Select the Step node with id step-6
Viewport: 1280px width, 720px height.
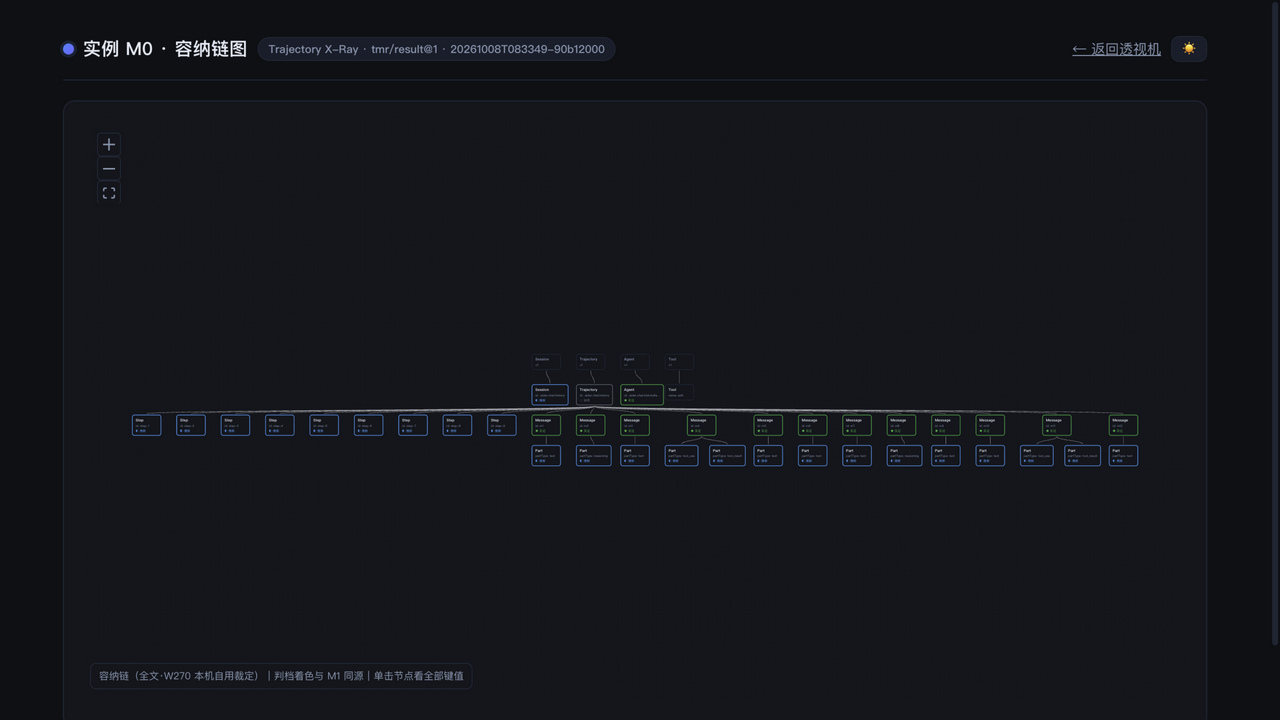369,425
